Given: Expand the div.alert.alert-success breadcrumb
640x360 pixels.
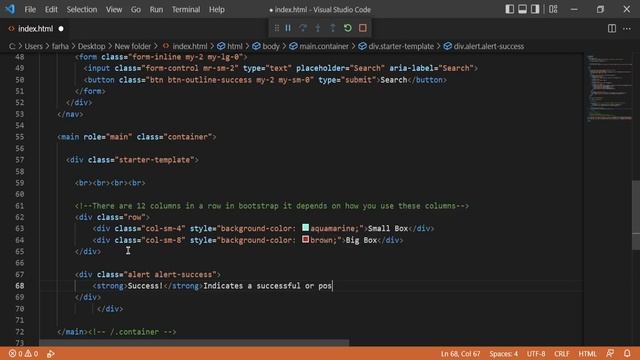Looking at the screenshot, I should click(x=489, y=46).
